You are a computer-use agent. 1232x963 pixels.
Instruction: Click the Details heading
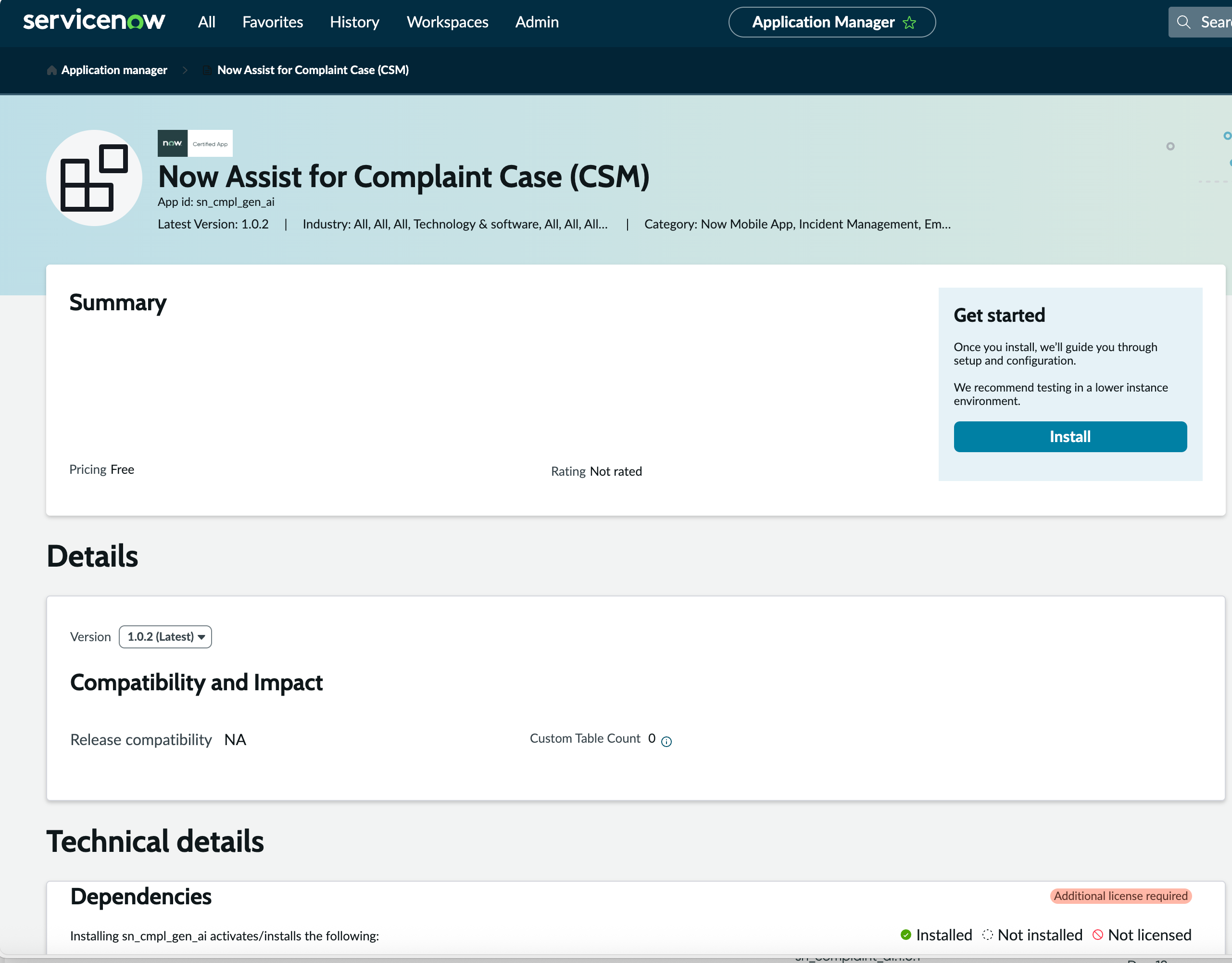tap(92, 556)
